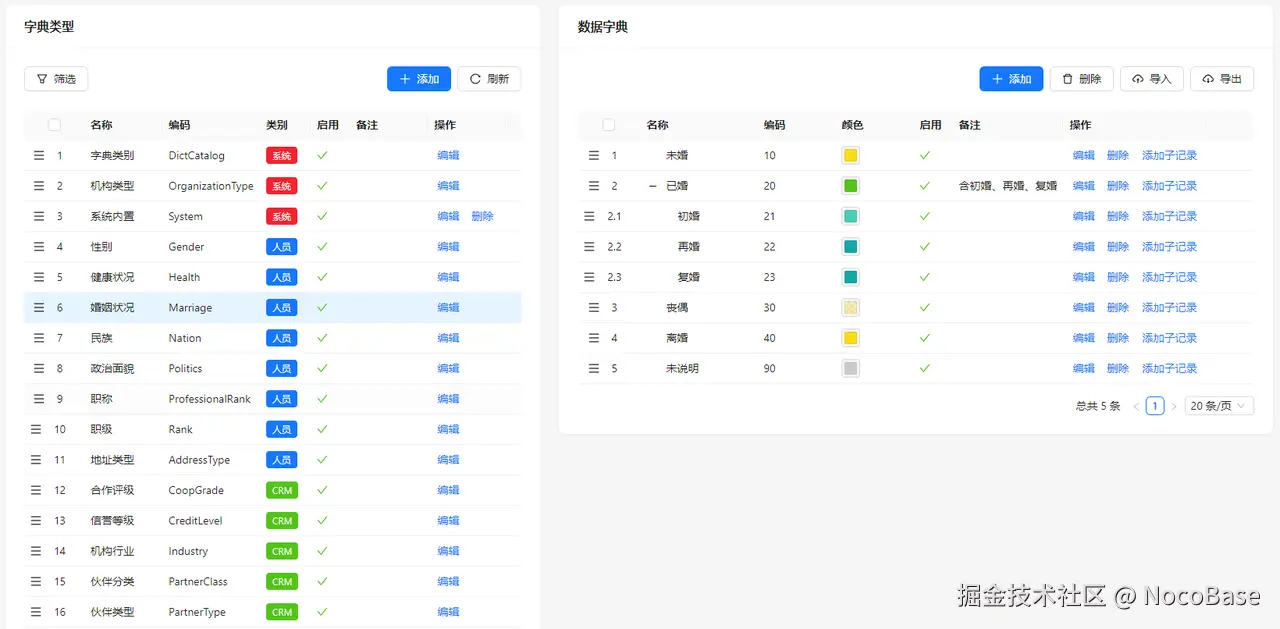Click 编辑 link for 再婚 row
1280x629 pixels.
[1084, 247]
